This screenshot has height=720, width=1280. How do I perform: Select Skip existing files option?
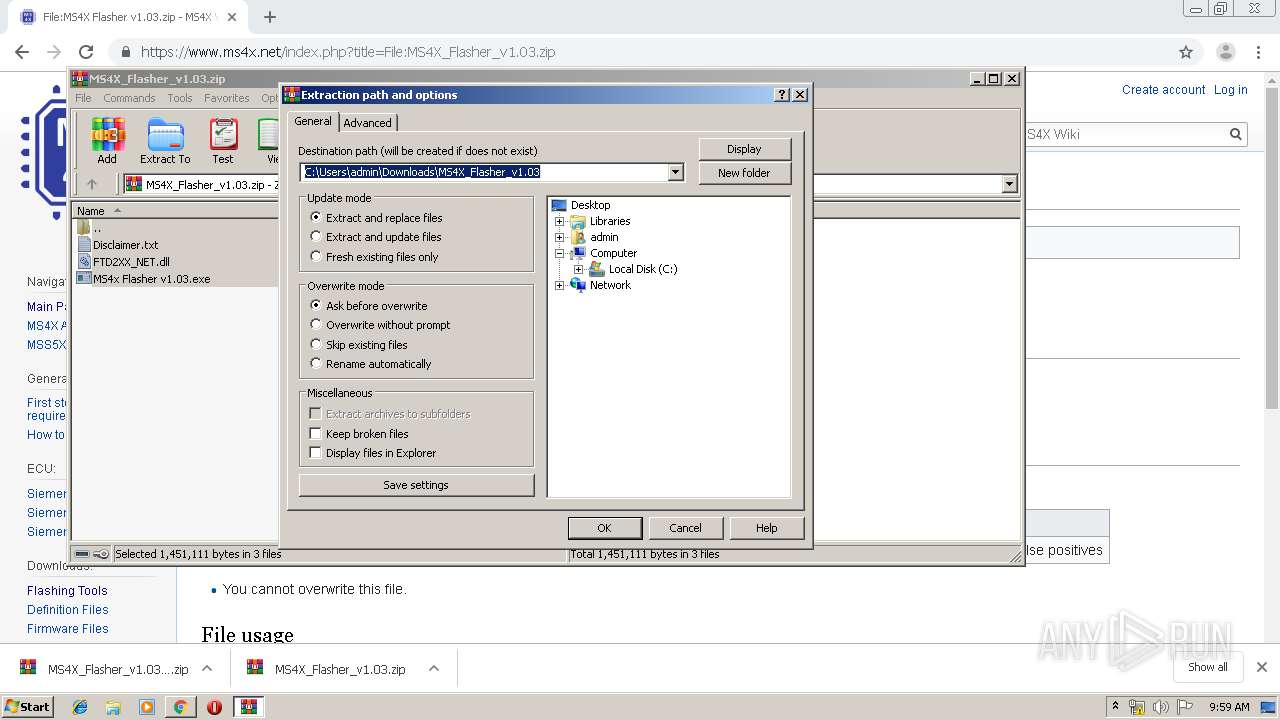359,345
